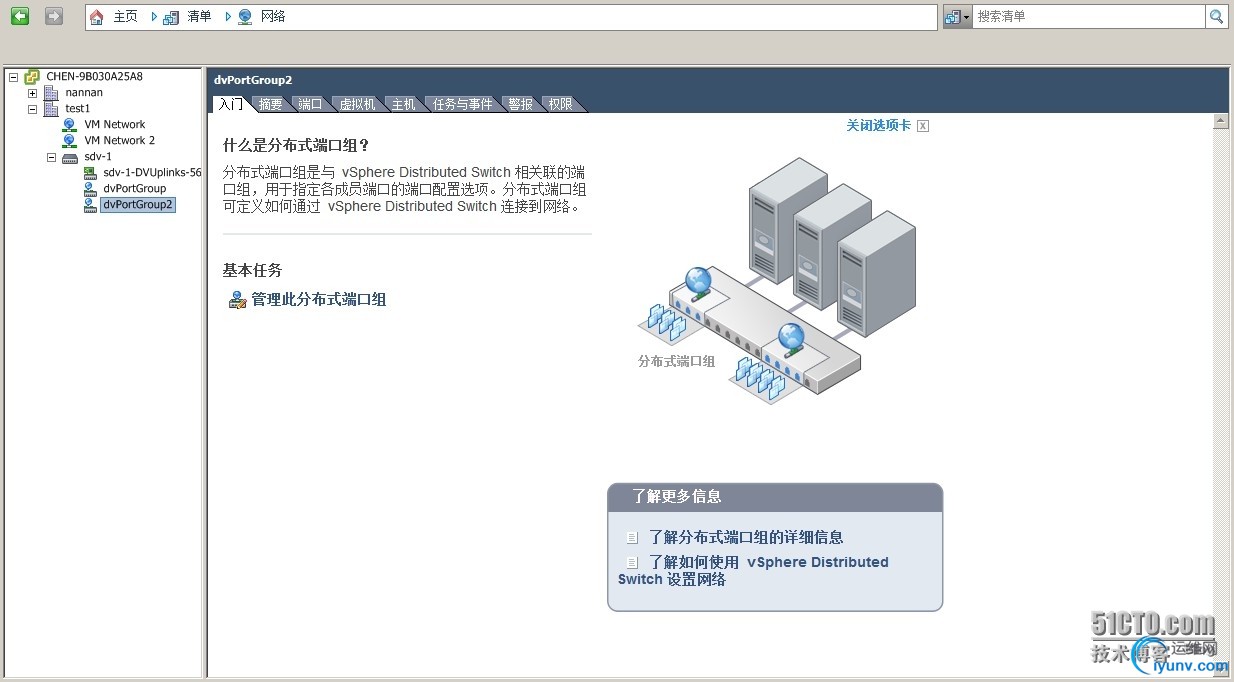Screen dimensions: 1234x682
Task: Click the grey forward navigation arrow
Action: pyautogui.click(x=54, y=16)
